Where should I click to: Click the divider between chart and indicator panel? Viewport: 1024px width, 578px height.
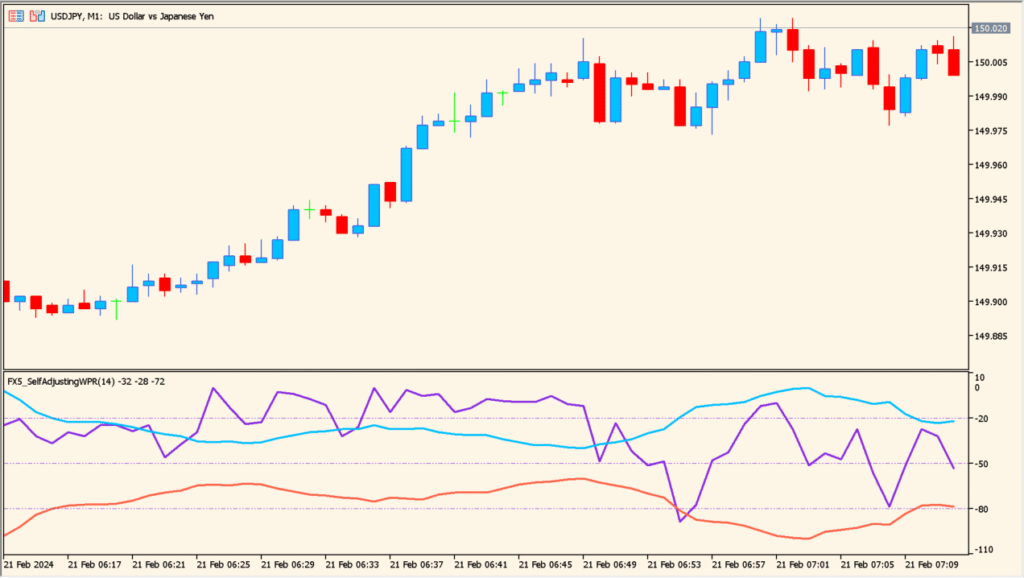tap(500, 370)
